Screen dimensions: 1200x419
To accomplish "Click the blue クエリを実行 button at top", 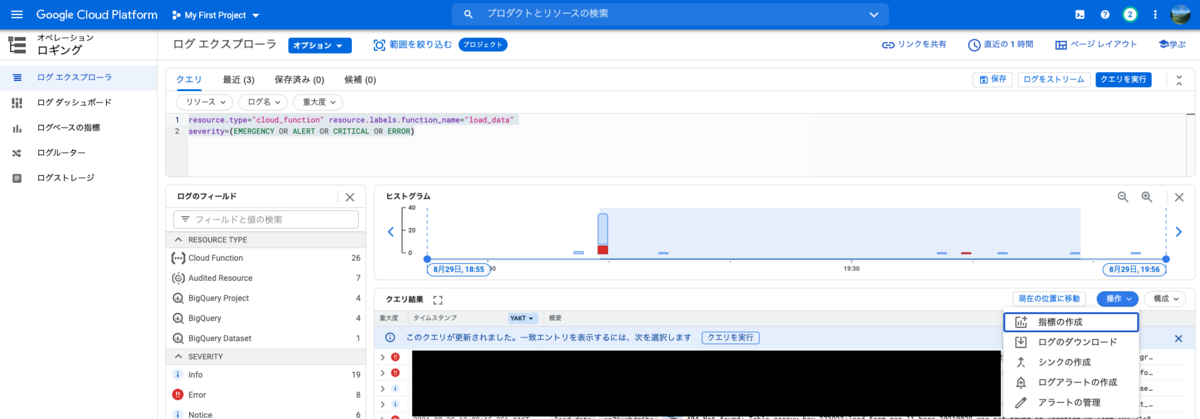I will [x=1123, y=80].
